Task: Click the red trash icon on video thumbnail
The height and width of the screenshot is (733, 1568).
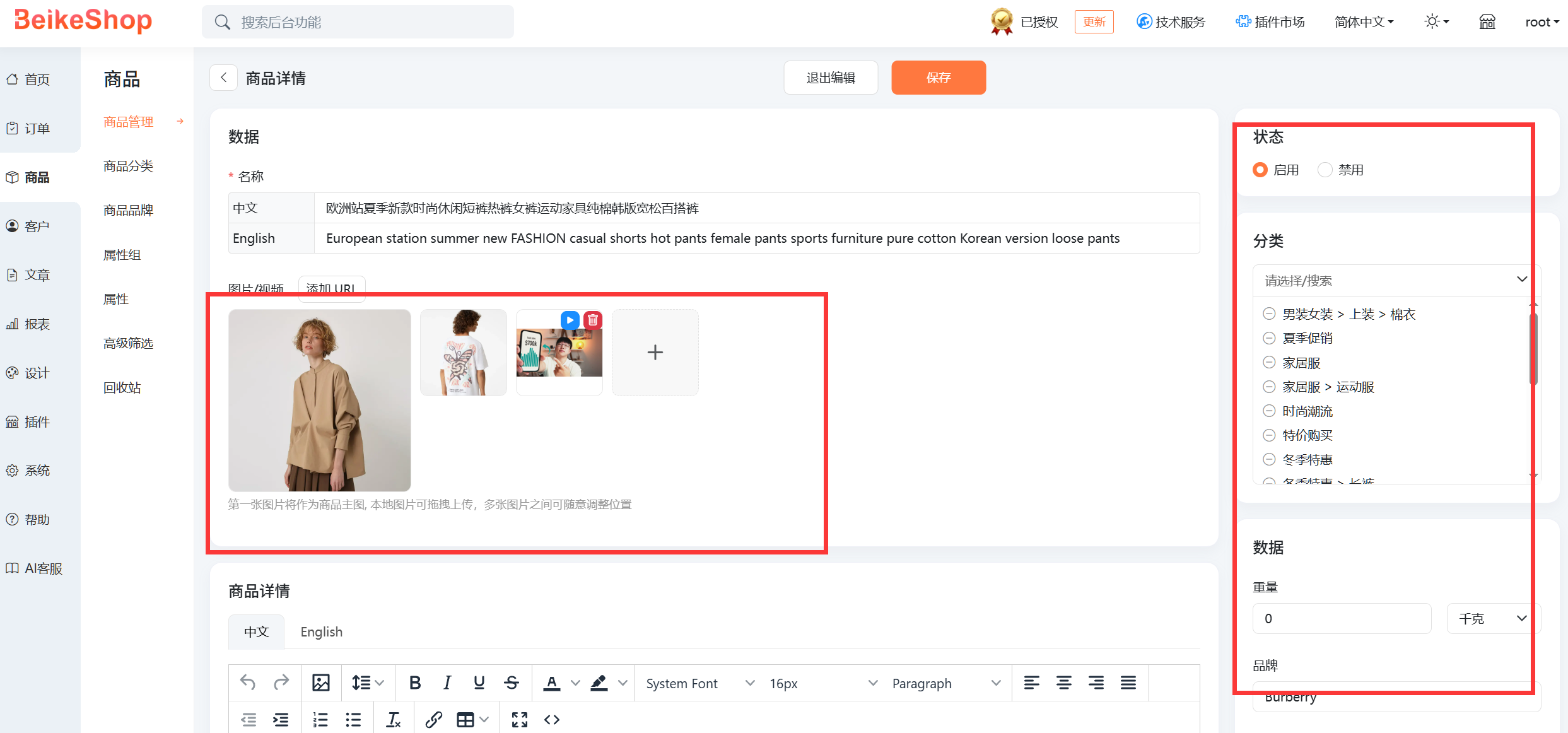Action: pos(593,320)
